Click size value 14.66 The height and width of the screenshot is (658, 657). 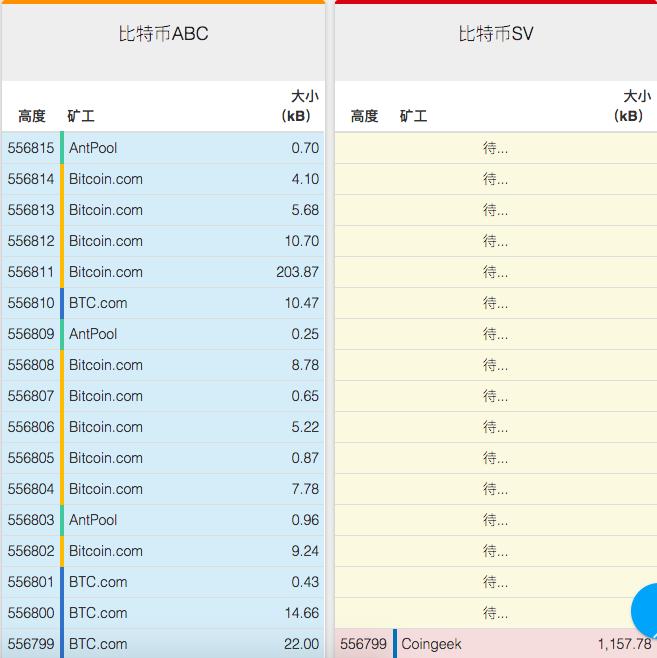click(302, 613)
